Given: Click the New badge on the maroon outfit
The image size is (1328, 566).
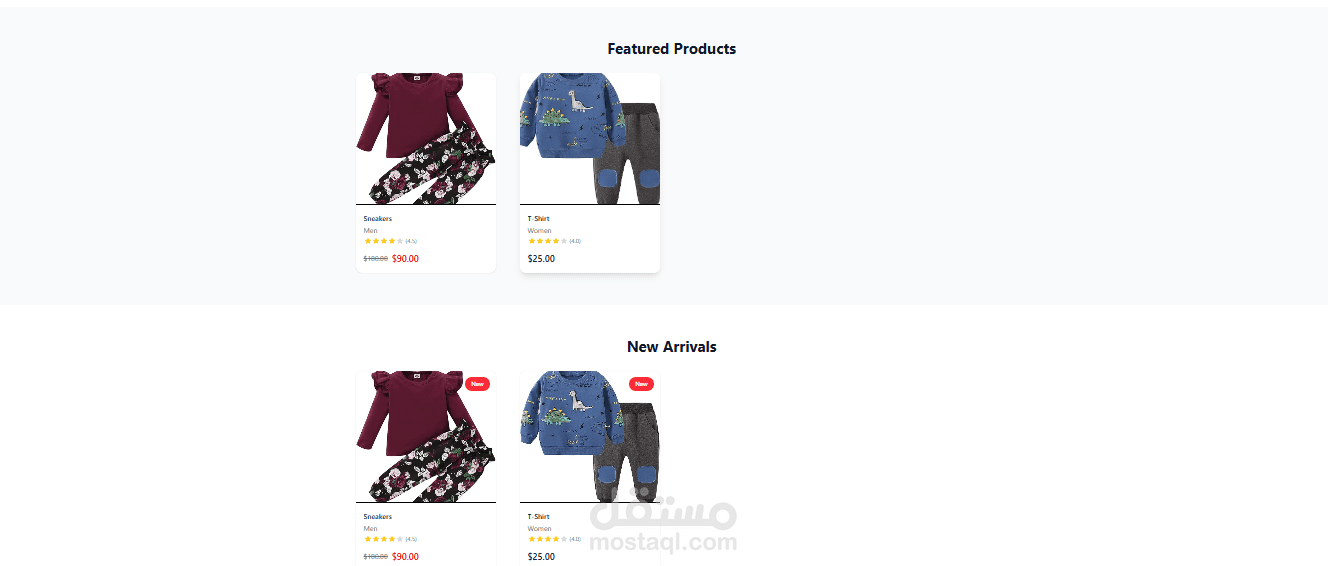Looking at the screenshot, I should [477, 384].
